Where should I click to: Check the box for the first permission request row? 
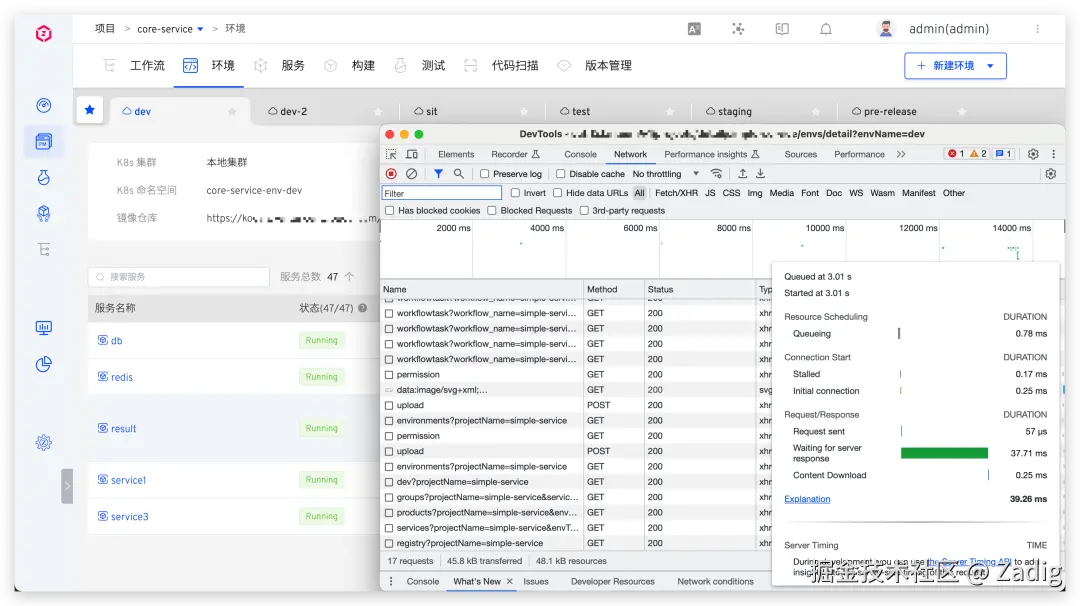(389, 375)
